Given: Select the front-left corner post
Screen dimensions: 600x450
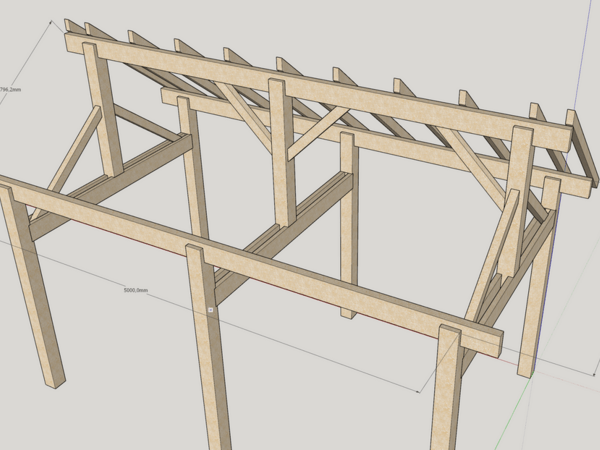Looking at the screenshot, I should [x=32, y=300].
